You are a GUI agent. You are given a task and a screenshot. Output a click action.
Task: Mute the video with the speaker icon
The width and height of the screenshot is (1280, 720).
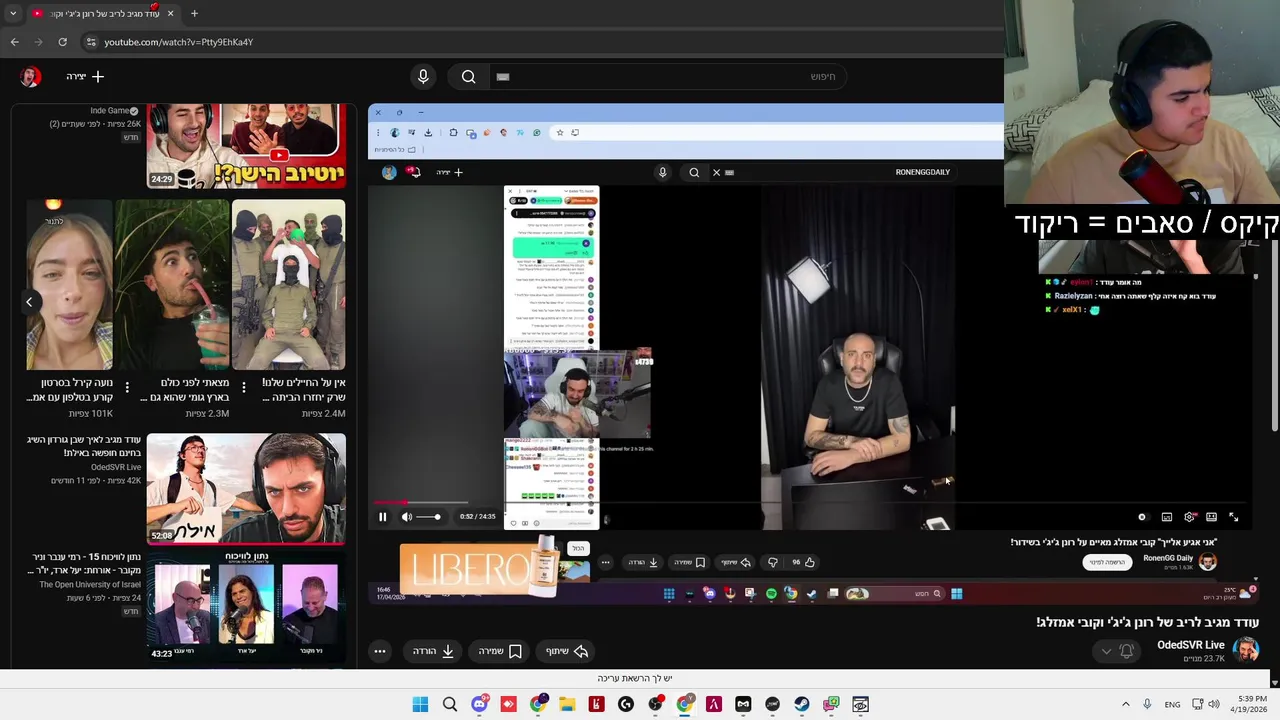click(407, 517)
